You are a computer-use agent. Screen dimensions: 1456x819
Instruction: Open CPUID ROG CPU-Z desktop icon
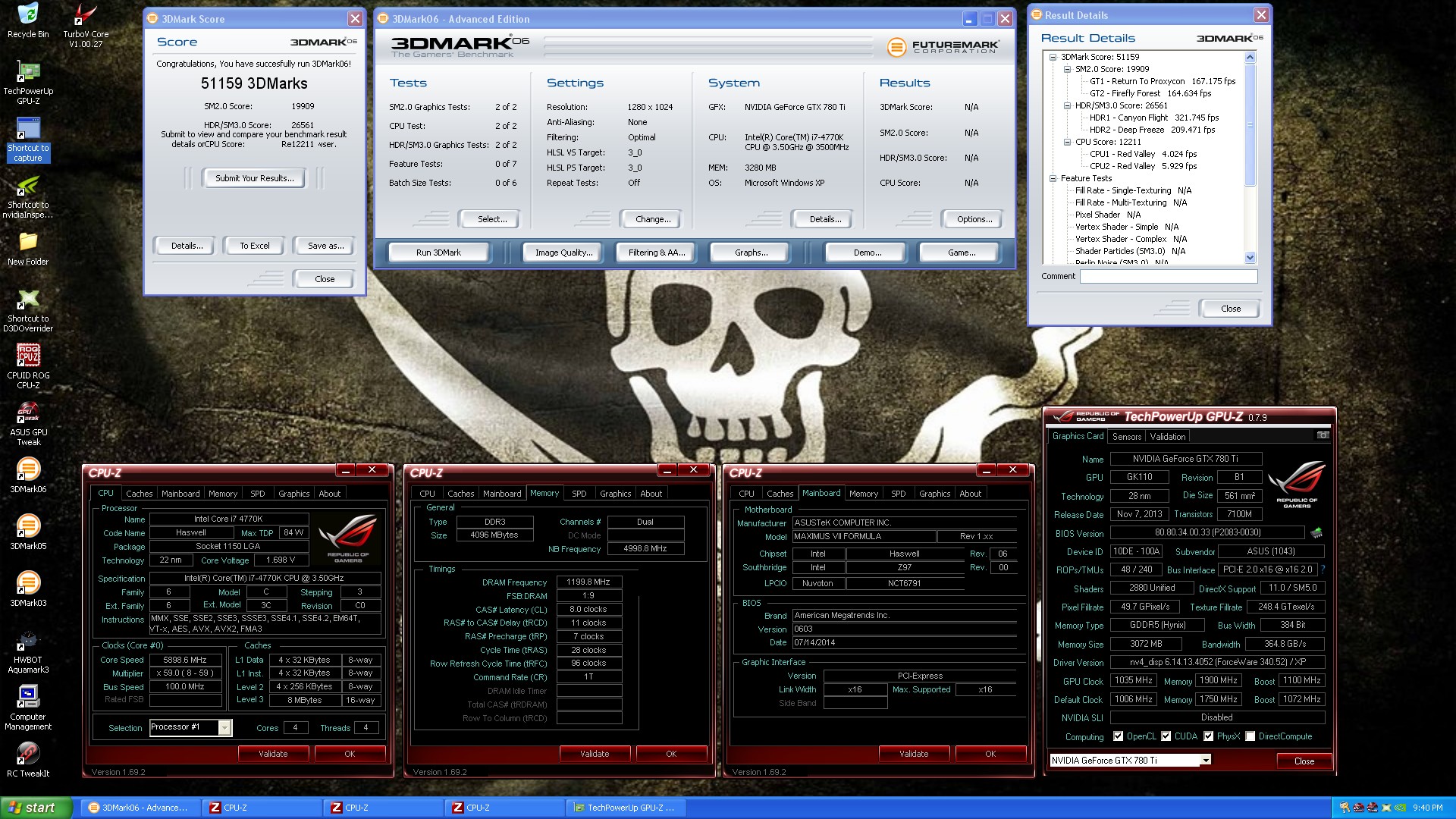(28, 367)
